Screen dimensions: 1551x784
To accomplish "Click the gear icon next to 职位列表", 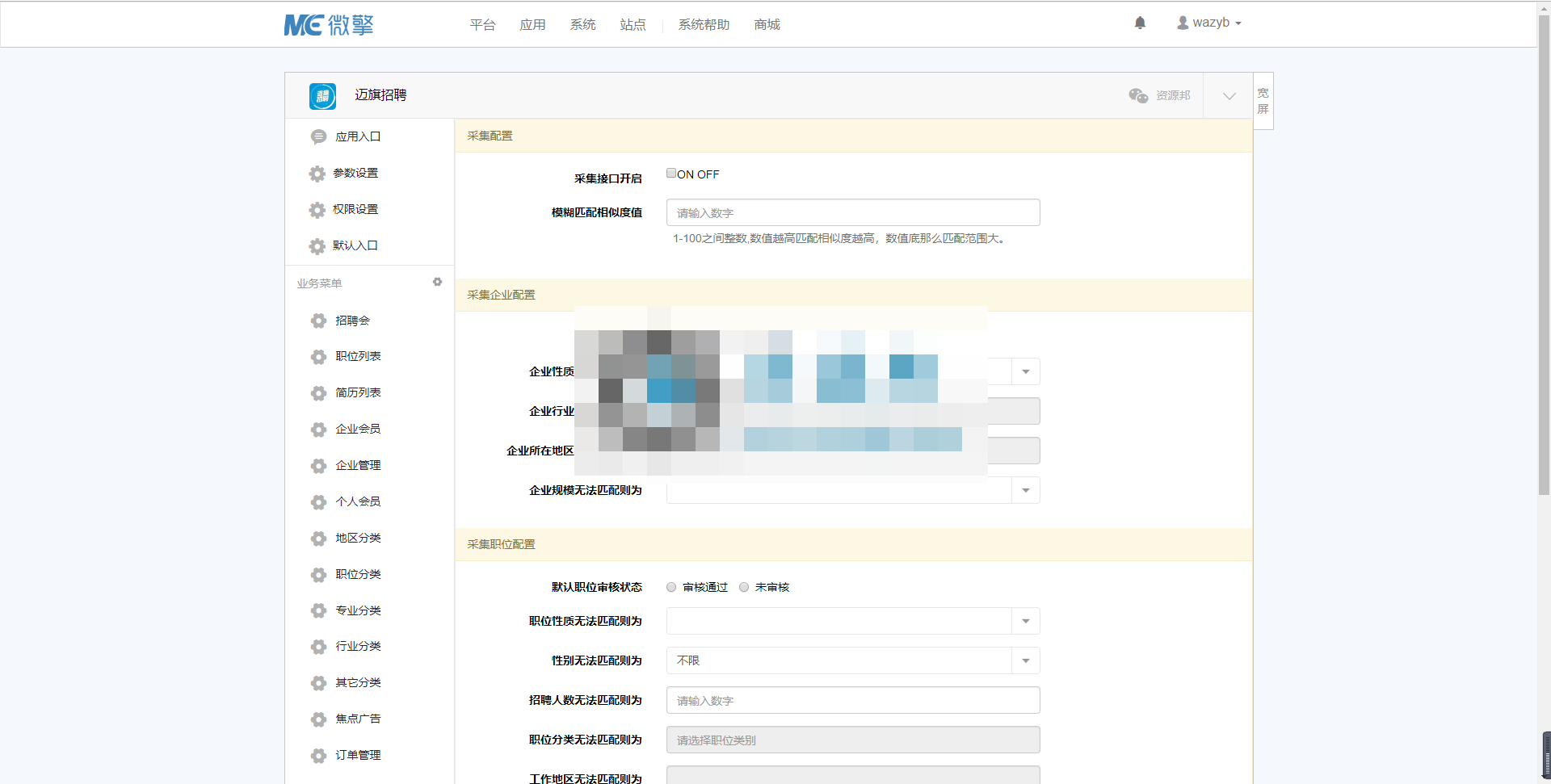I will click(318, 357).
